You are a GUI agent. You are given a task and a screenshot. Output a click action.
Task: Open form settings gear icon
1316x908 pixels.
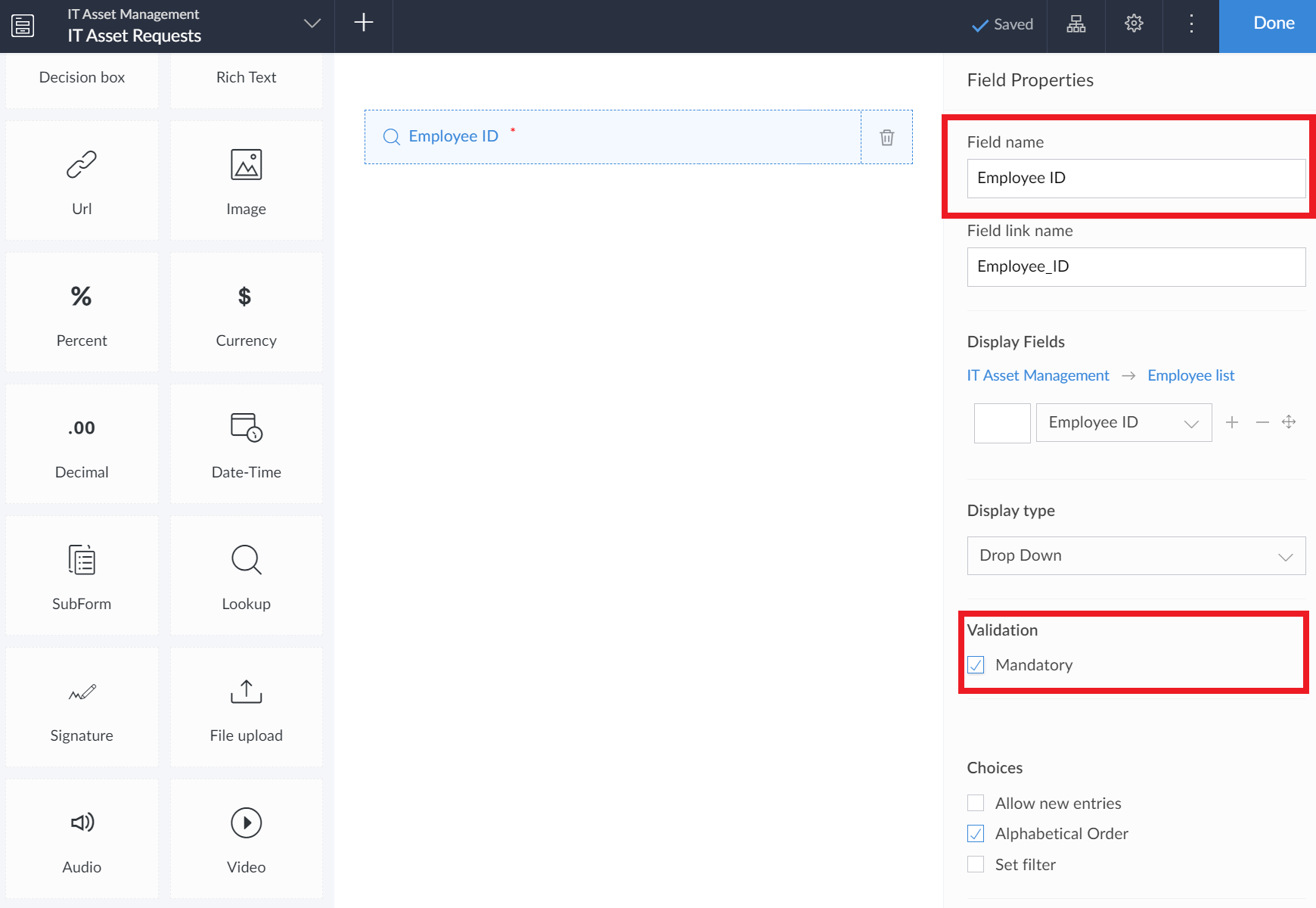(x=1134, y=23)
